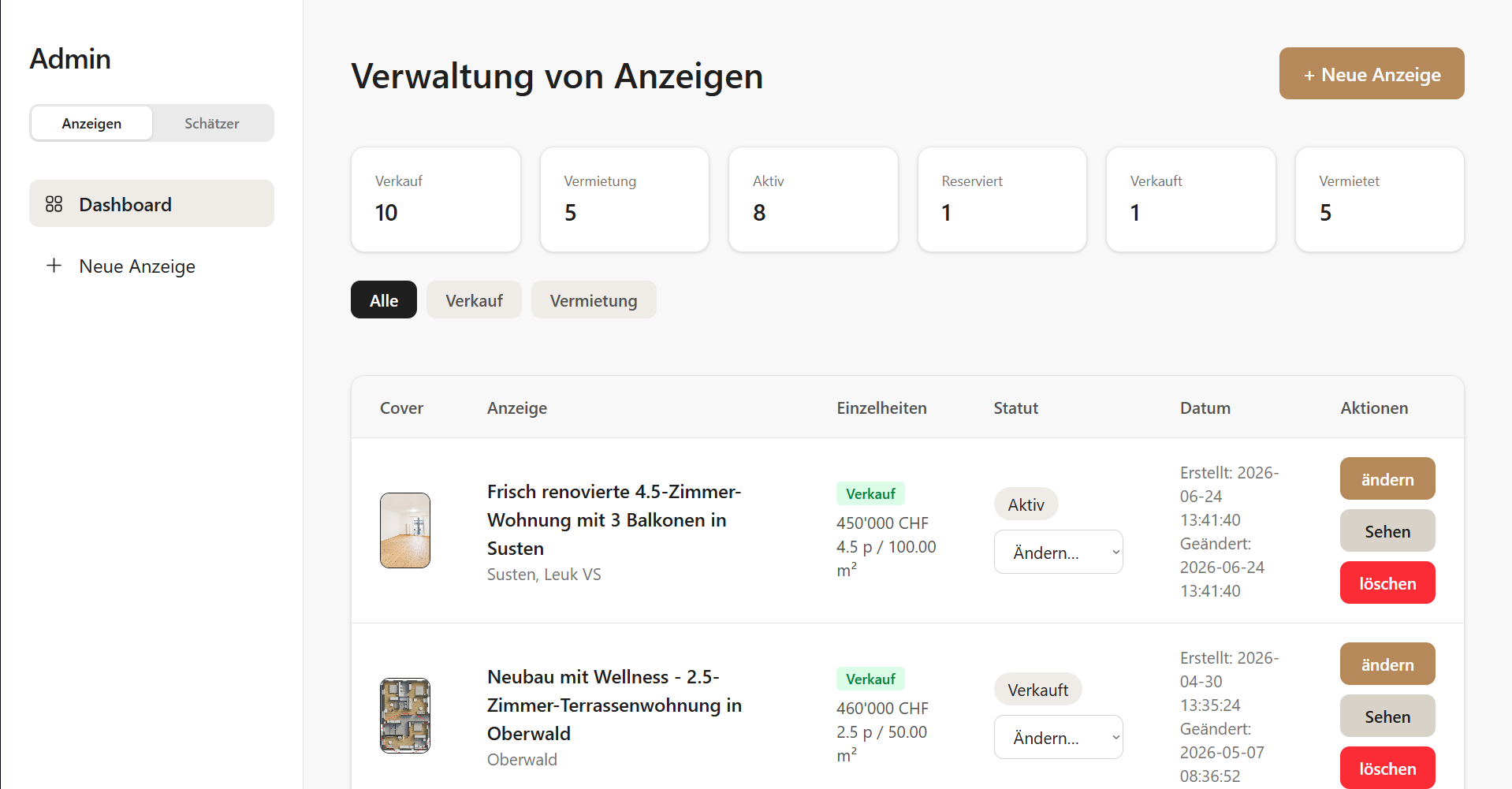Switch to the Schätzer tab
The width and height of the screenshot is (1512, 789).
click(212, 123)
